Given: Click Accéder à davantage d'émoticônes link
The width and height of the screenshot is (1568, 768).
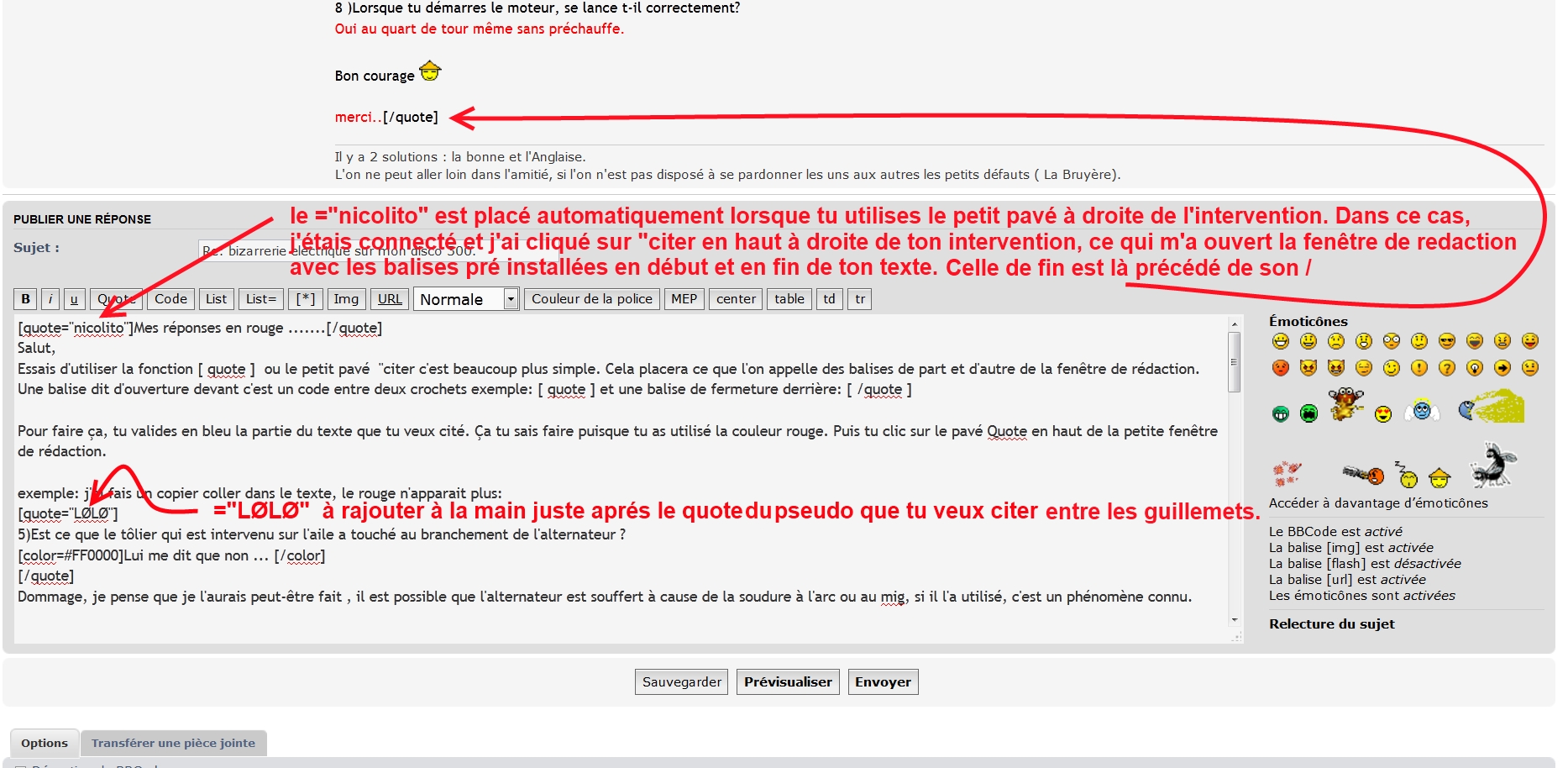Looking at the screenshot, I should [x=1377, y=502].
